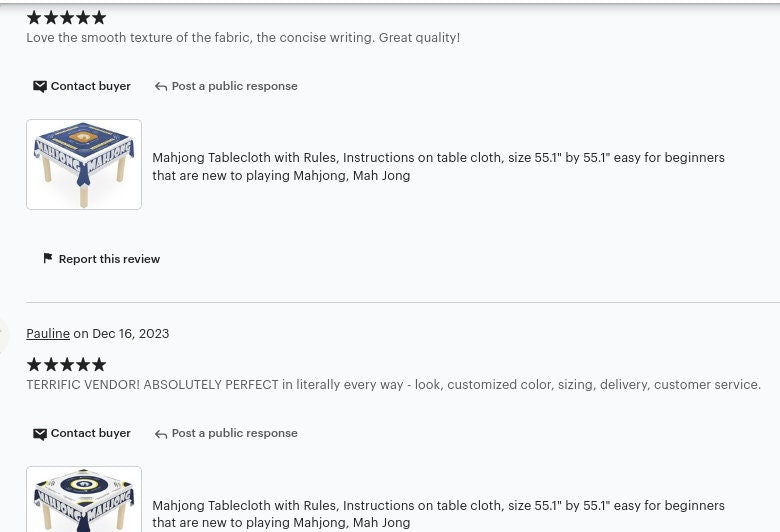The height and width of the screenshot is (532, 780).
Task: Open the first Mahjong Tablecloth with Rules listing title
Action: pos(438,166)
